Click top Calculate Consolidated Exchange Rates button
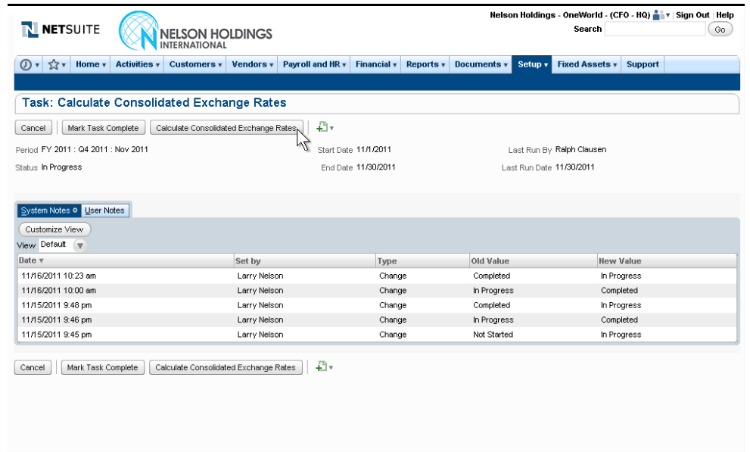Viewport: 750px width, 452px height. tap(226, 128)
